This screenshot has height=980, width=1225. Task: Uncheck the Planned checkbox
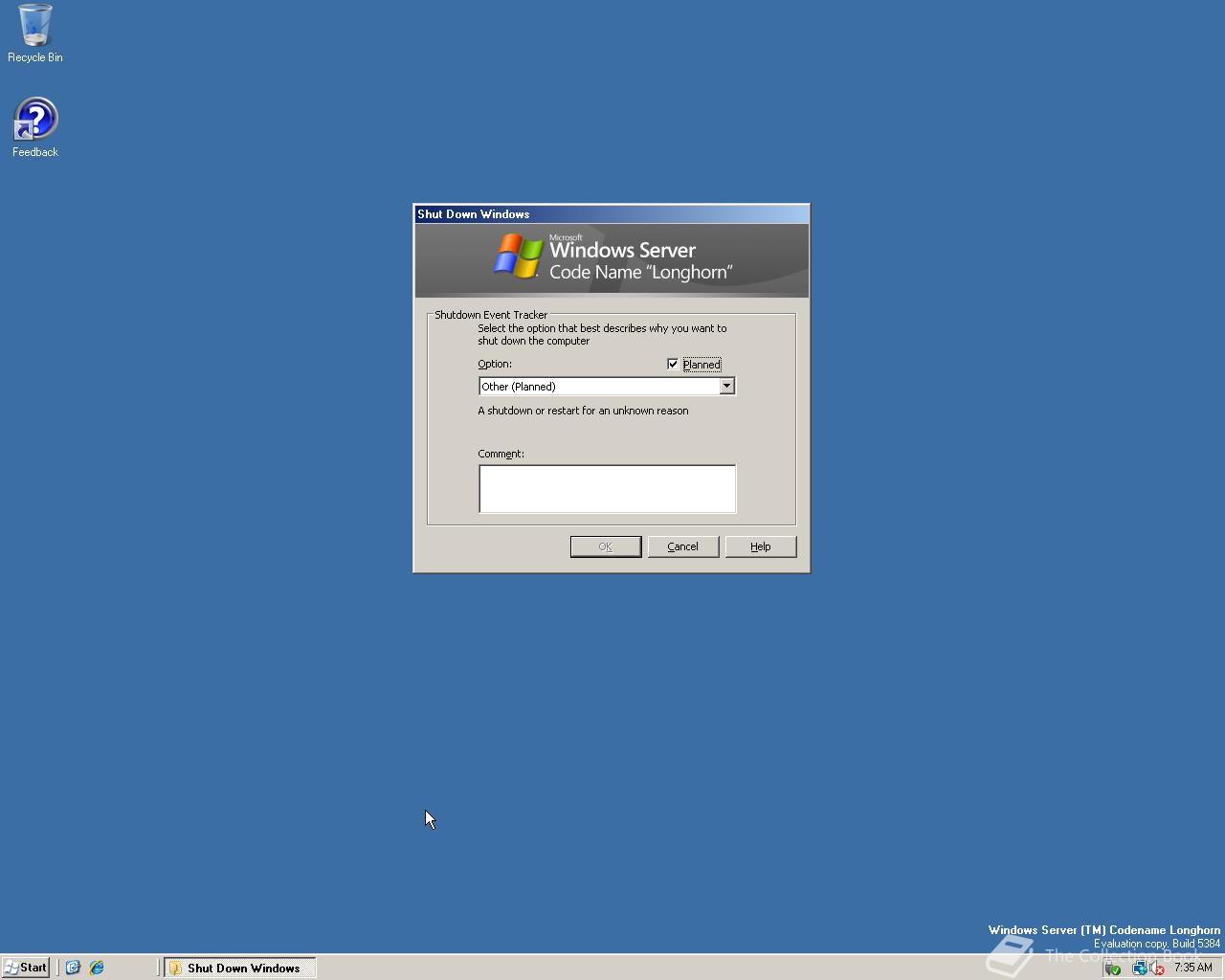point(673,364)
